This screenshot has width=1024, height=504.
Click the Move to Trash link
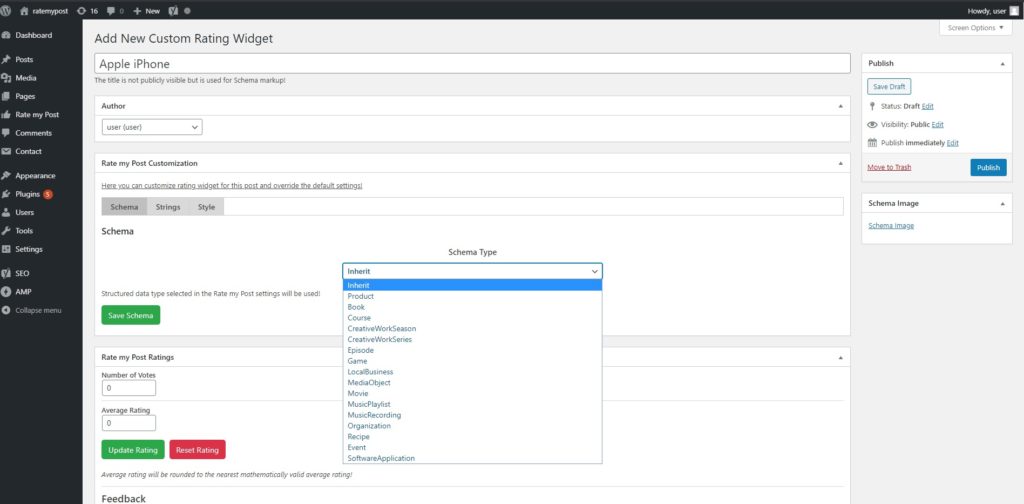pos(889,168)
